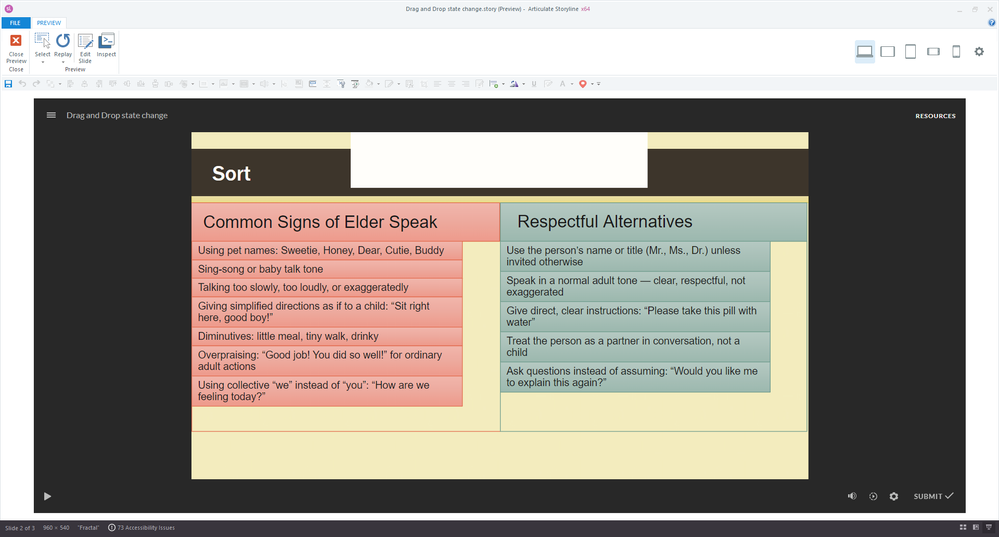Switch to phone portrait preview
Viewport: 999px width, 537px height.
[955, 52]
